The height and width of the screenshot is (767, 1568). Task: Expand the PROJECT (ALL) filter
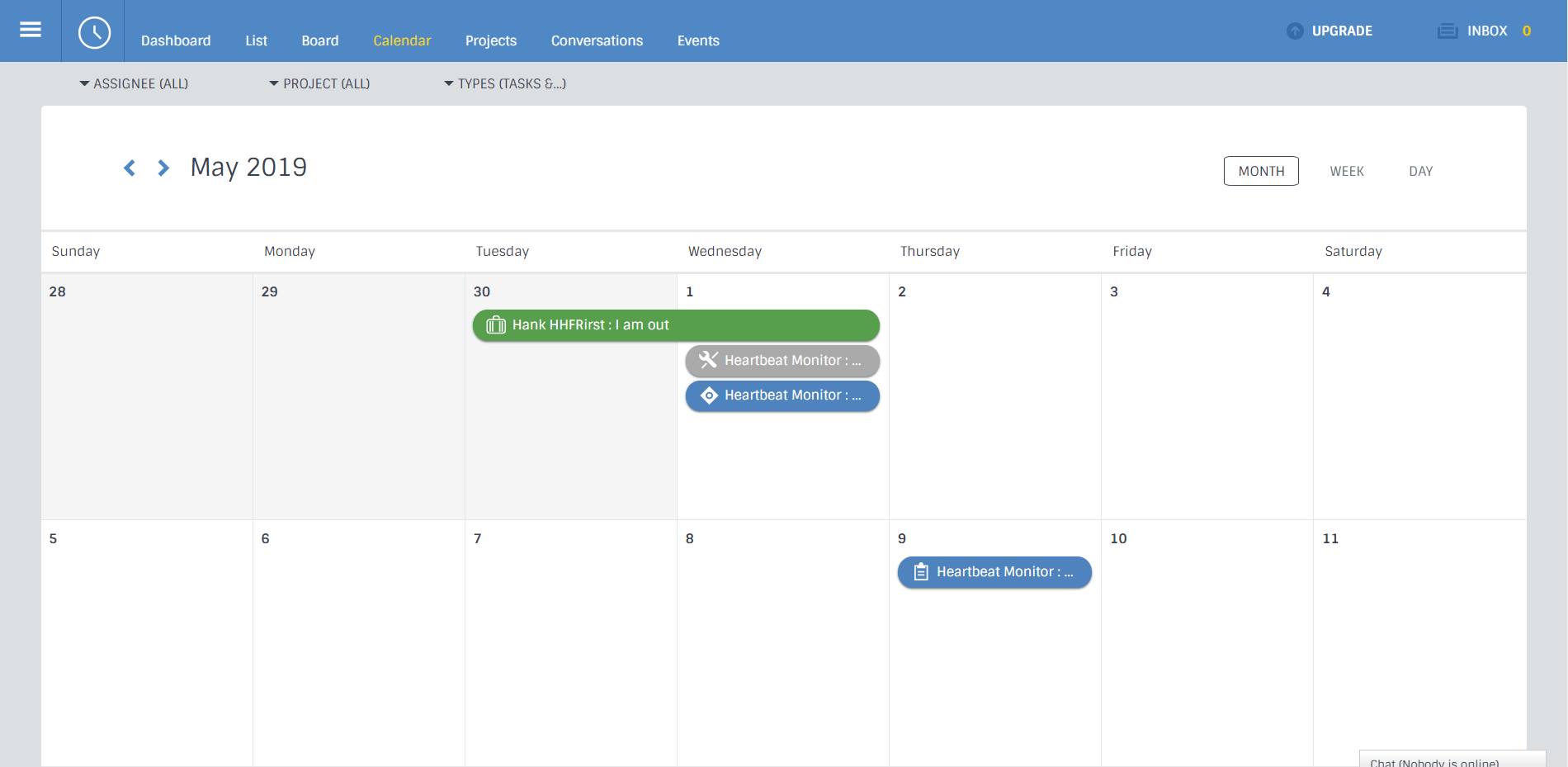319,84
